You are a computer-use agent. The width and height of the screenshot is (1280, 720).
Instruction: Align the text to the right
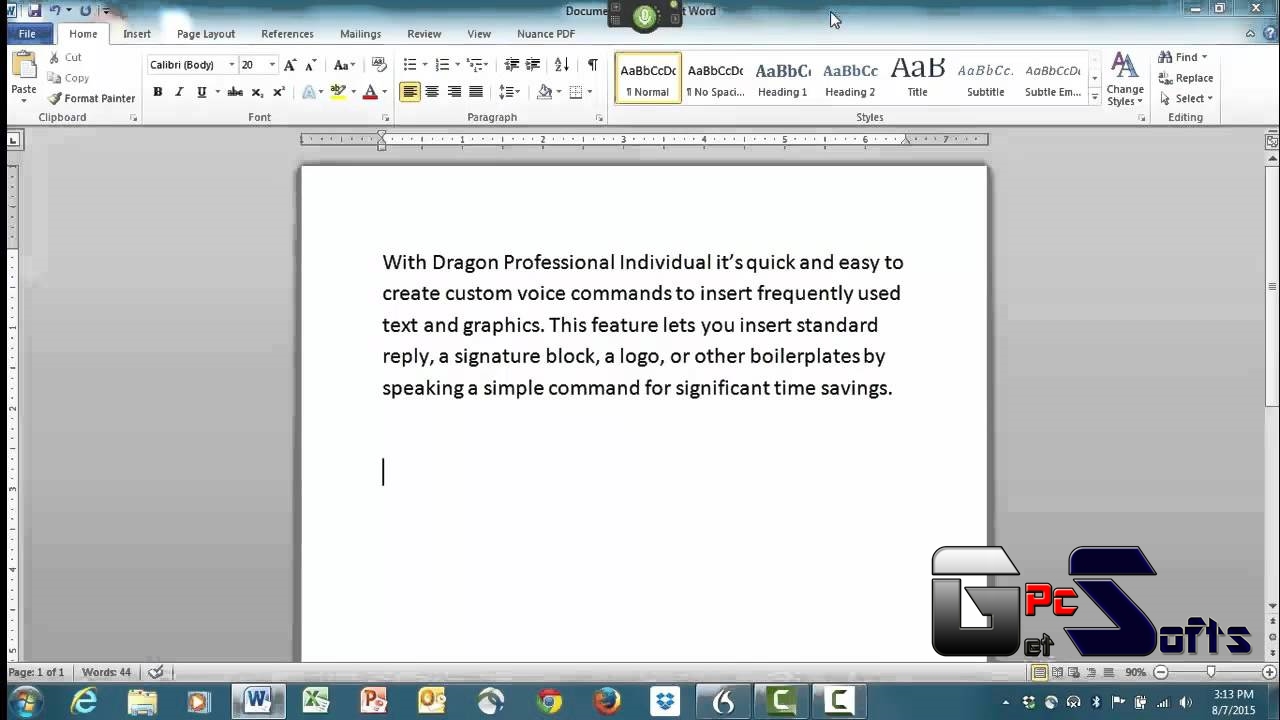454,92
